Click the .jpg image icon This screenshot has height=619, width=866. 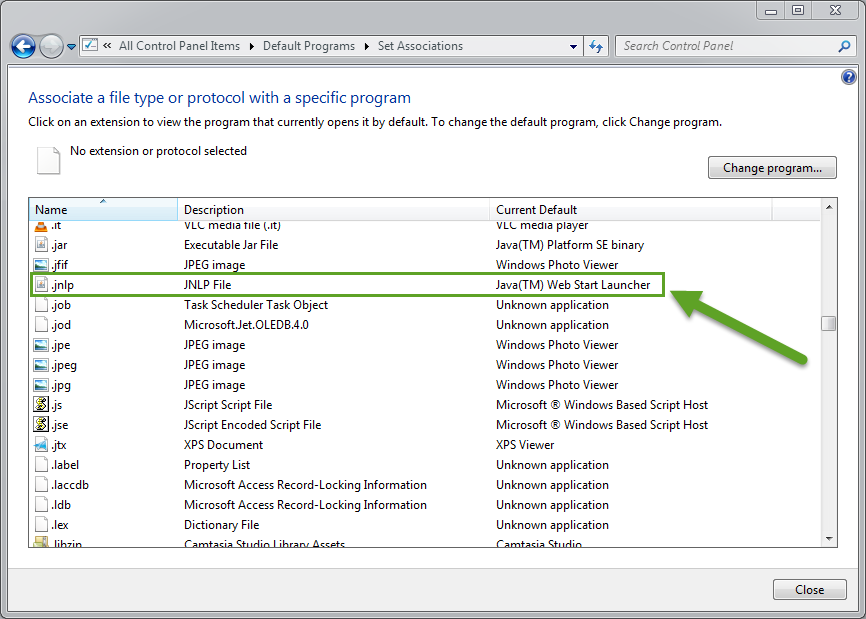click(x=41, y=384)
